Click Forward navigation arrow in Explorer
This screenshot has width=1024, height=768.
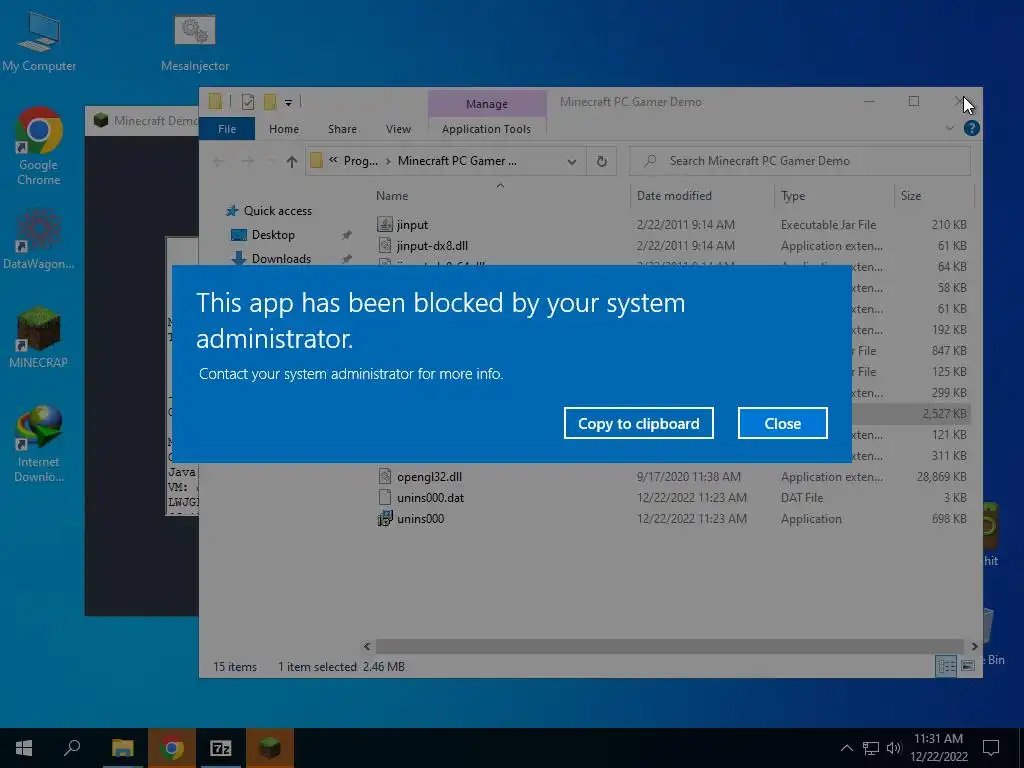tap(248, 161)
